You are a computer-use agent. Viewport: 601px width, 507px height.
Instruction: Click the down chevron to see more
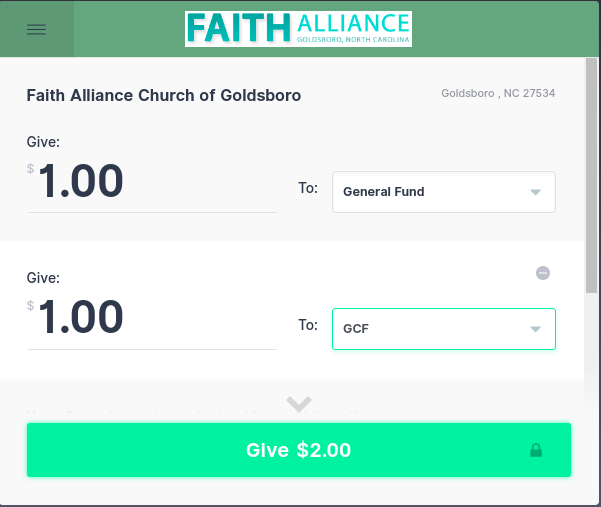pyautogui.click(x=299, y=404)
